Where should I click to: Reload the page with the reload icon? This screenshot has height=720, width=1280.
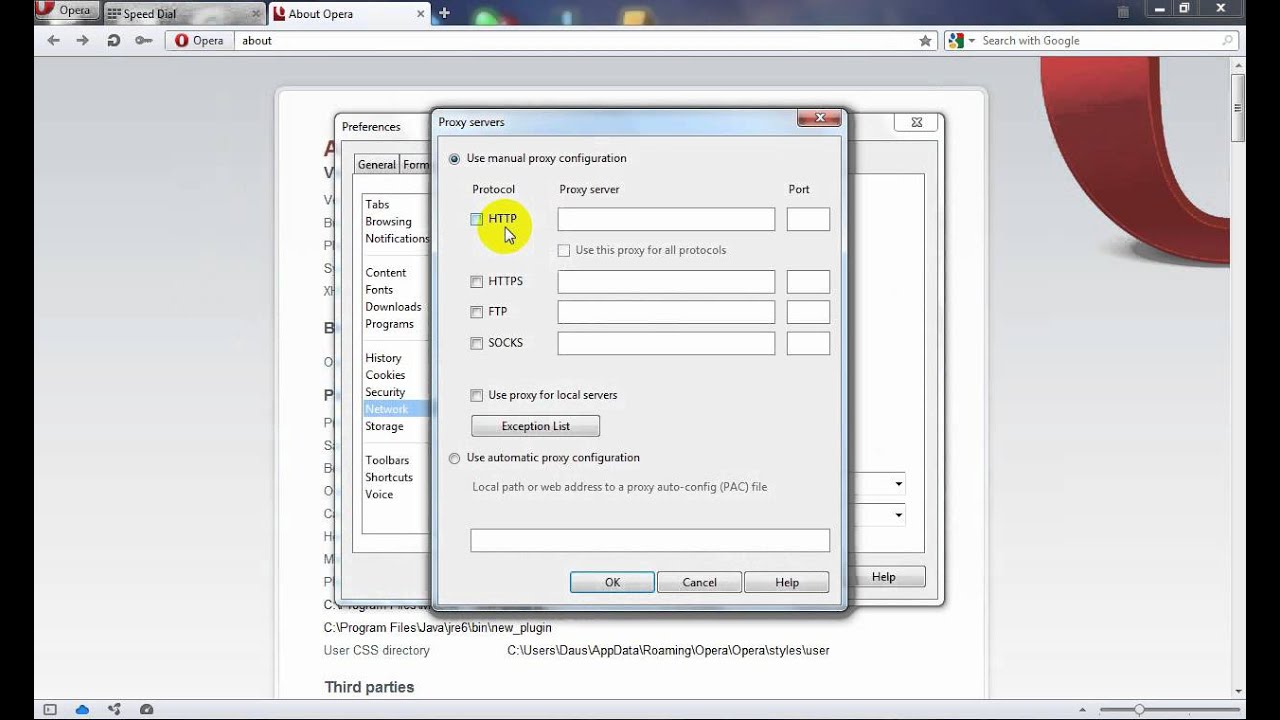(x=113, y=41)
